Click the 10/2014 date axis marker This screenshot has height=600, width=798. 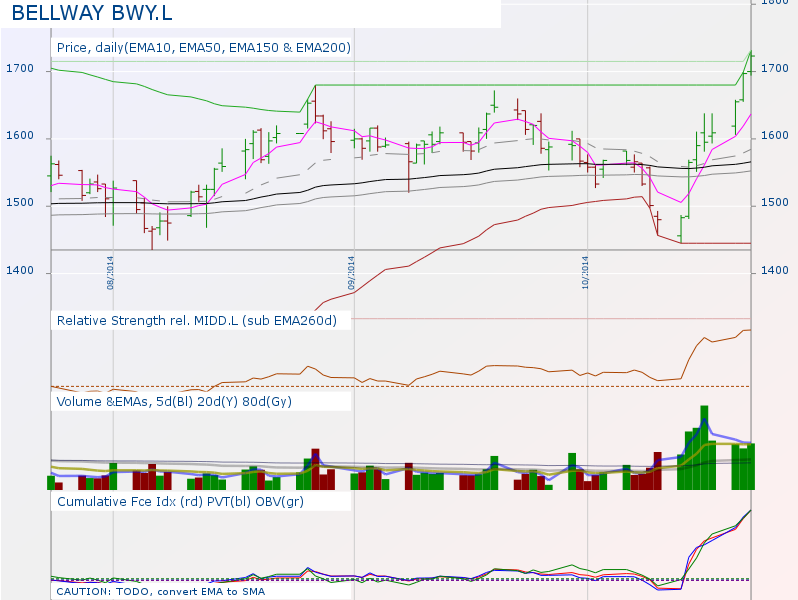tap(585, 273)
